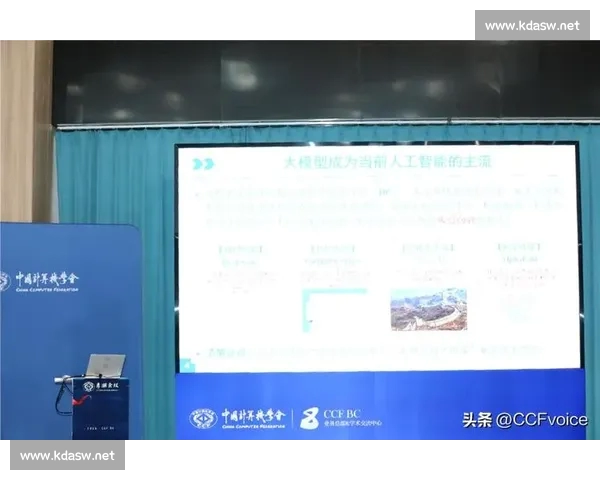The width and height of the screenshot is (600, 480).
Task: Click the fourth bracketed column heading on the slide
Action: (516, 247)
